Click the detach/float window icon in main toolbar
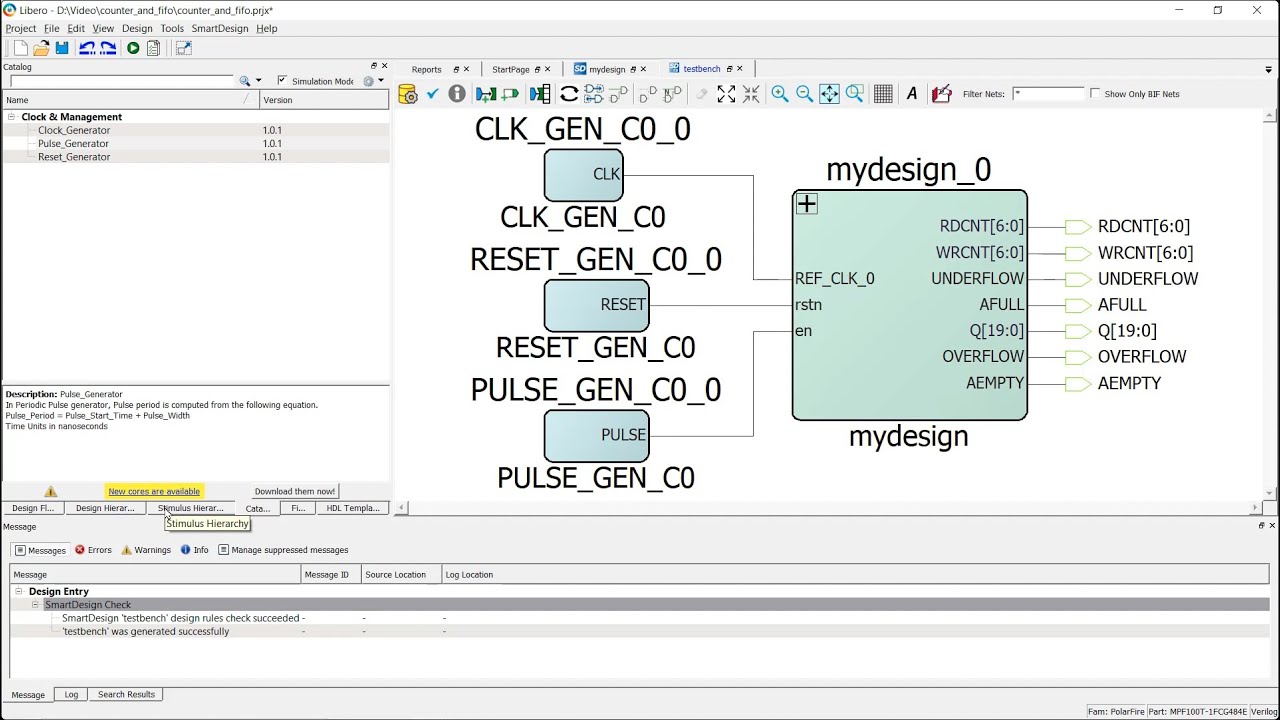The image size is (1280, 720). click(x=183, y=48)
